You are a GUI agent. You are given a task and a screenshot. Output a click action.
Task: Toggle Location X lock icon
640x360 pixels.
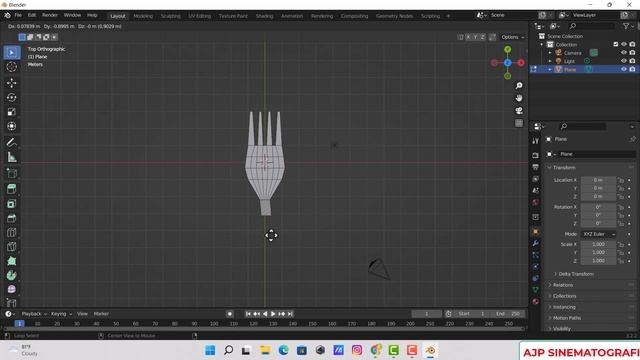621,180
